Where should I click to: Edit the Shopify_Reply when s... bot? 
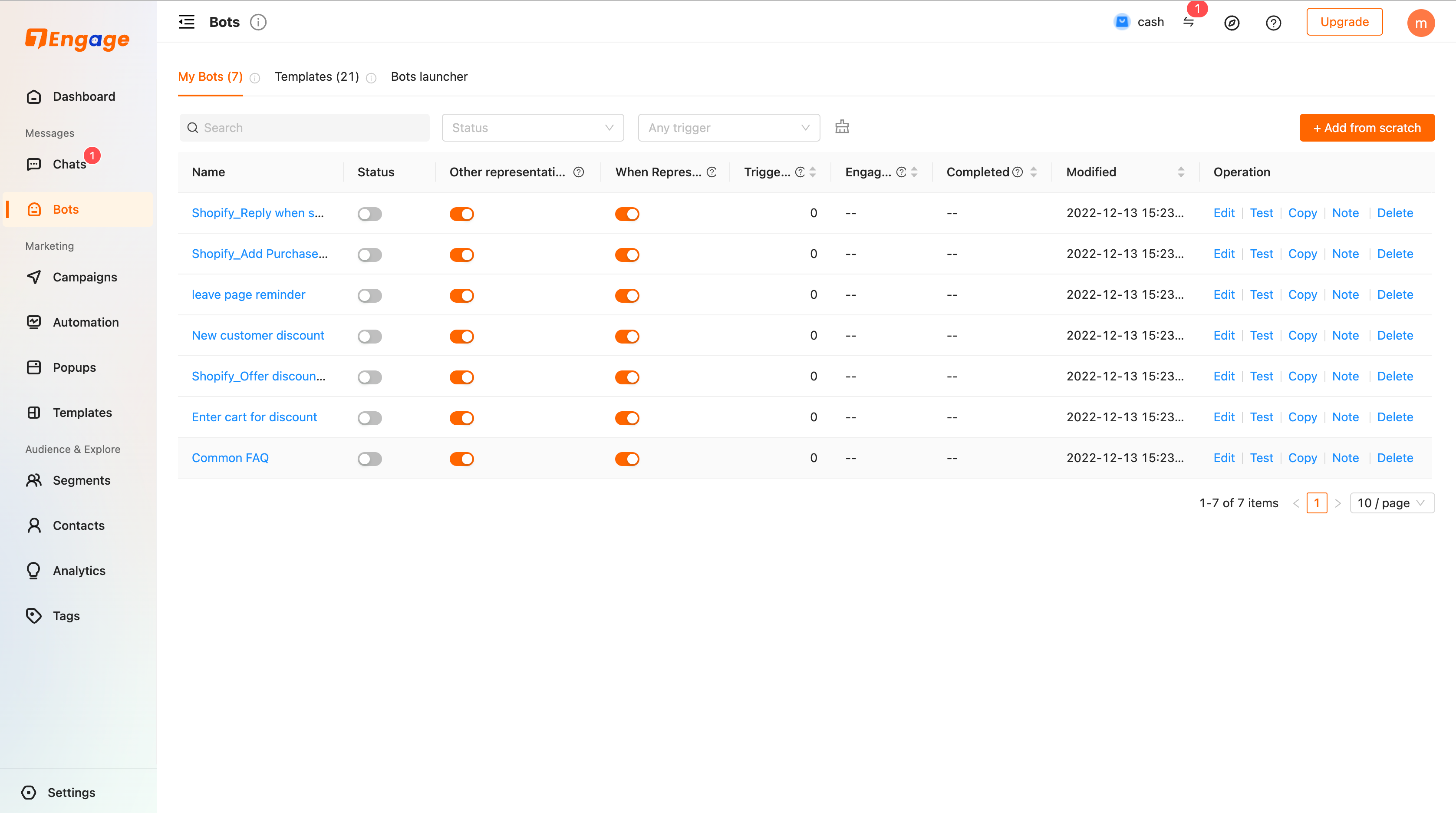pyautogui.click(x=1224, y=213)
